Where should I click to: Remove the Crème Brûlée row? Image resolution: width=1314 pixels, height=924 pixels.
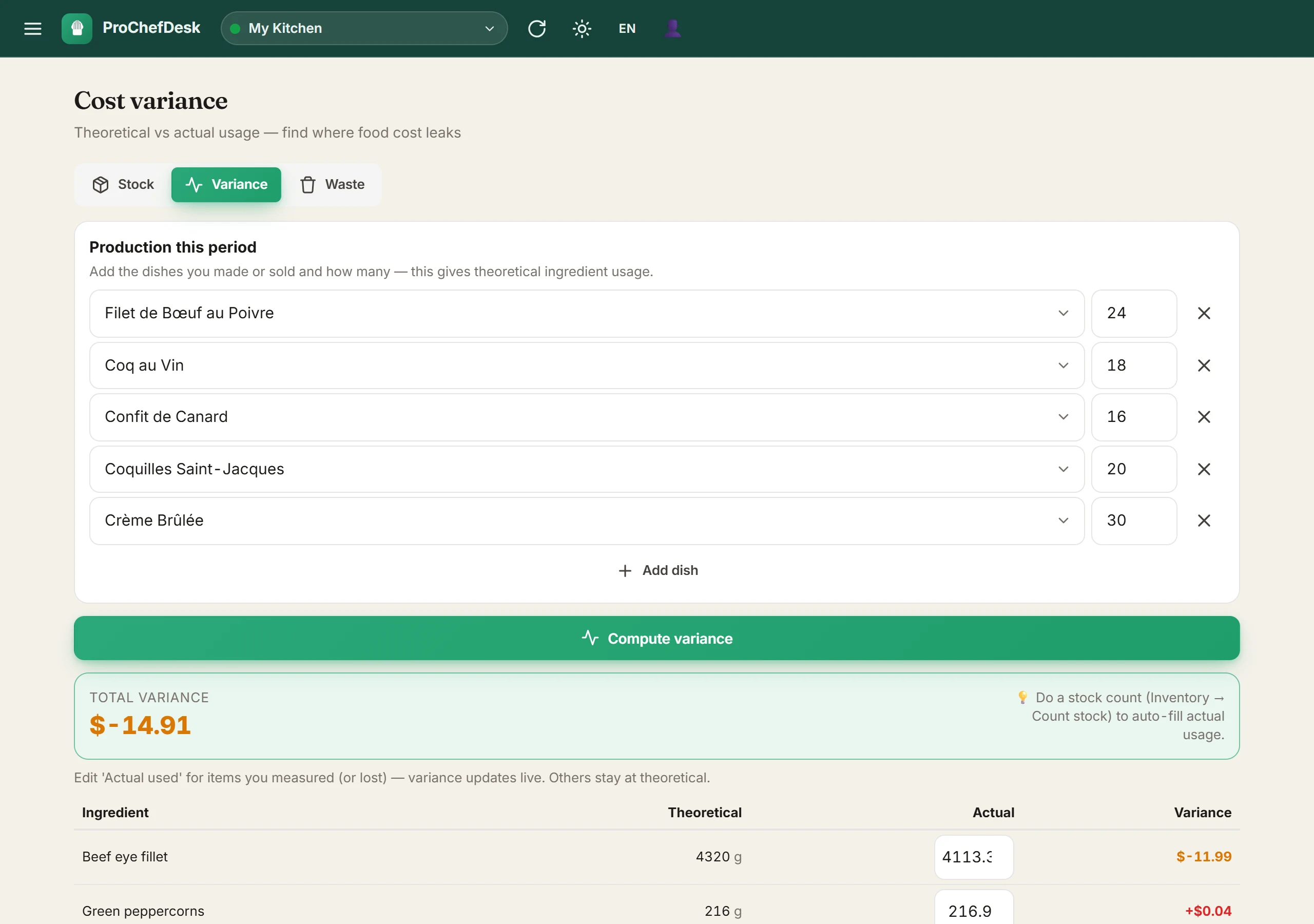(x=1204, y=521)
